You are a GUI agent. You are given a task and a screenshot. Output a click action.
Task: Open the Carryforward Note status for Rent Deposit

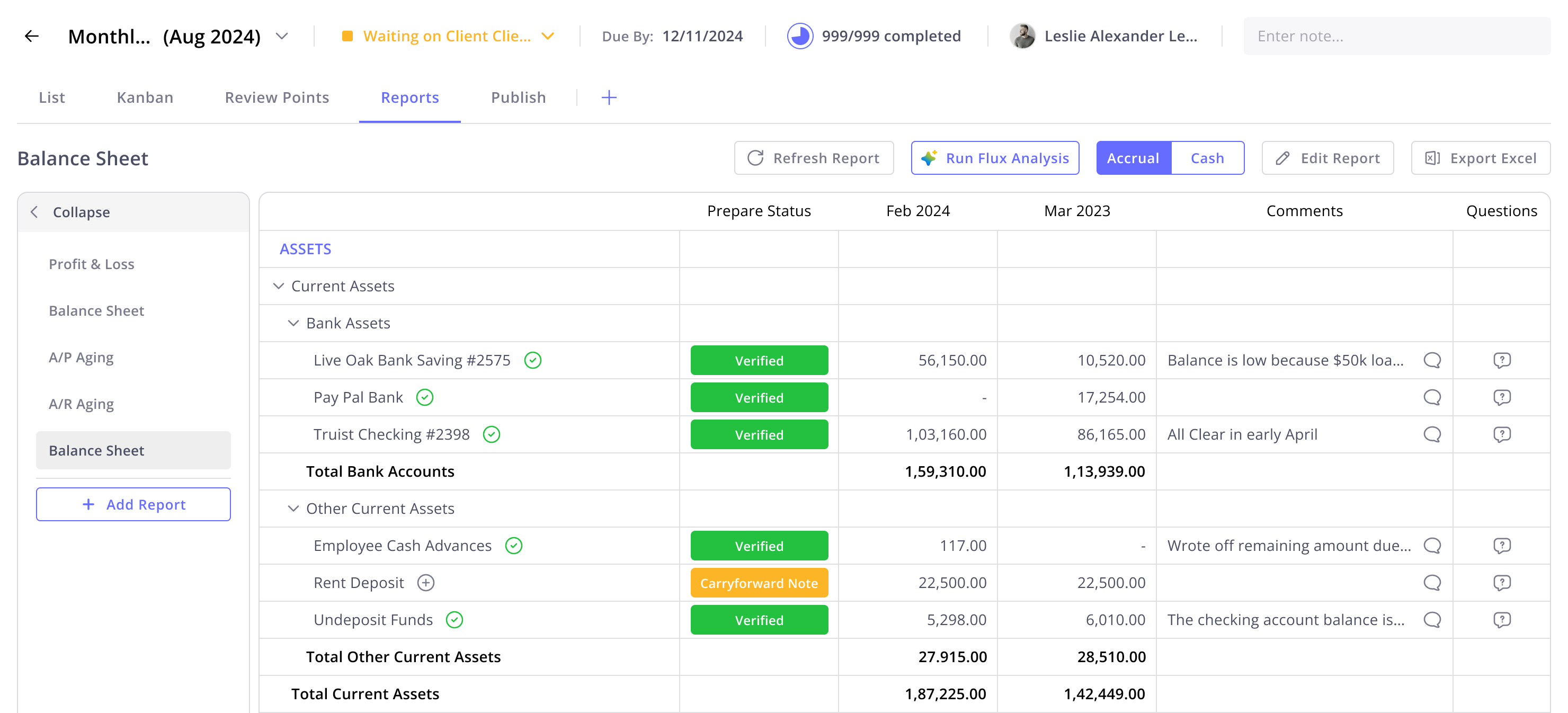click(759, 583)
